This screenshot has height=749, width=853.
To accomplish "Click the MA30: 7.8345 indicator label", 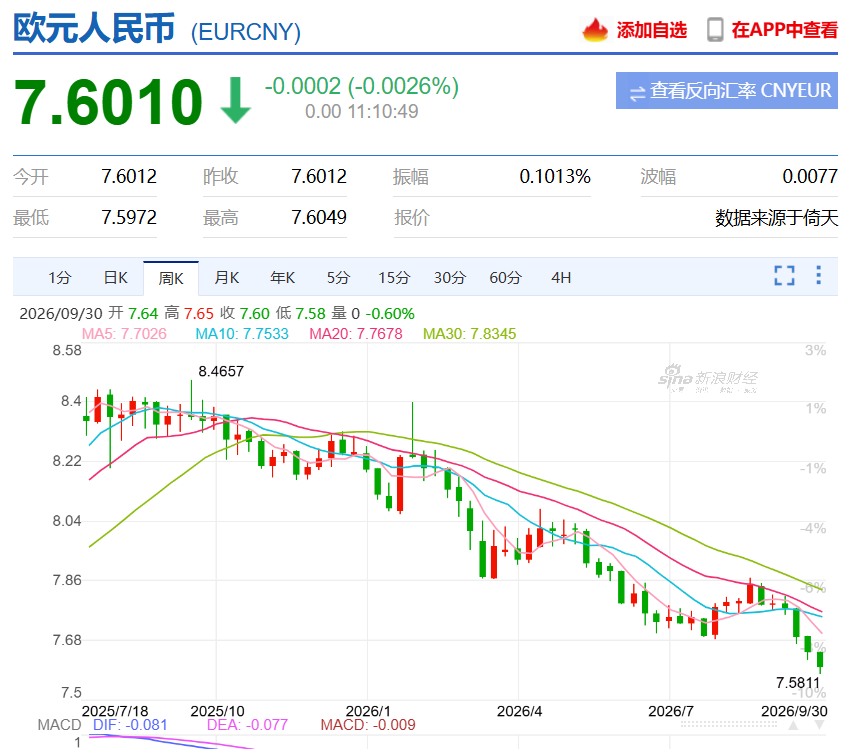I will (469, 333).
